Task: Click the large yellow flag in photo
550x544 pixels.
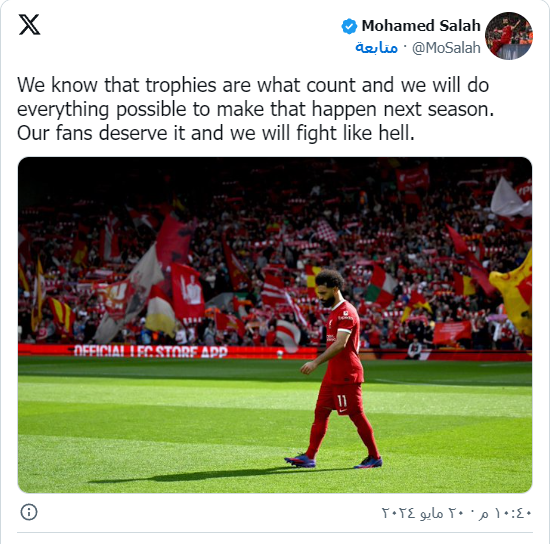Action: tap(513, 293)
